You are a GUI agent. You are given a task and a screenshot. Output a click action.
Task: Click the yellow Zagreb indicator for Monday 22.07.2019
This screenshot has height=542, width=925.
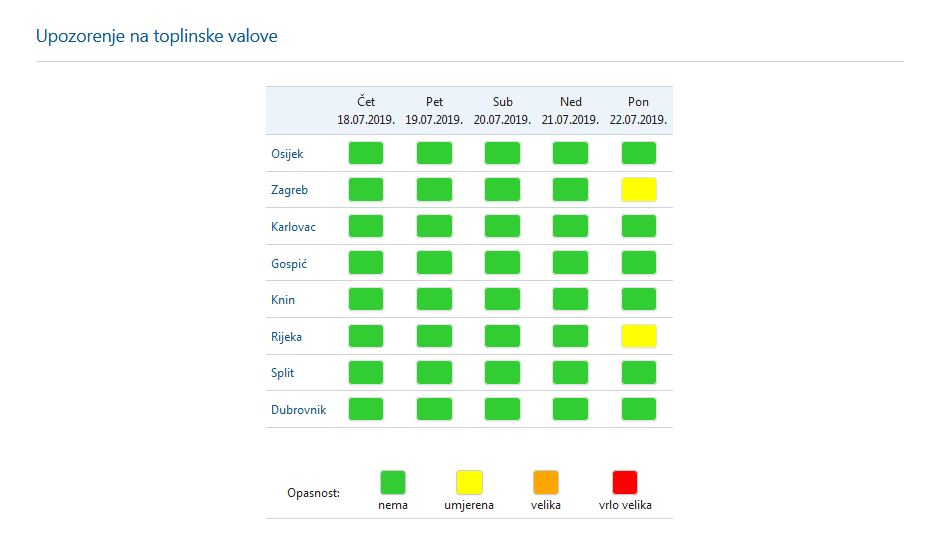[x=638, y=189]
